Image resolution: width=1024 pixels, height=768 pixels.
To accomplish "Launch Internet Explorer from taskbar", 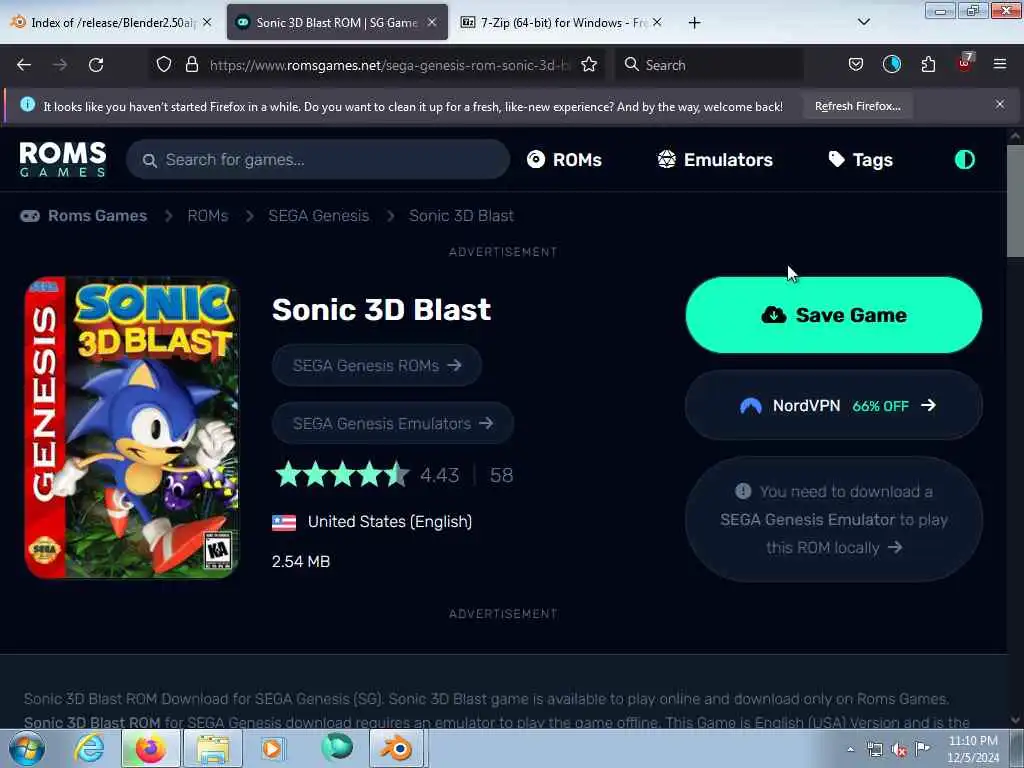I will tap(89, 748).
